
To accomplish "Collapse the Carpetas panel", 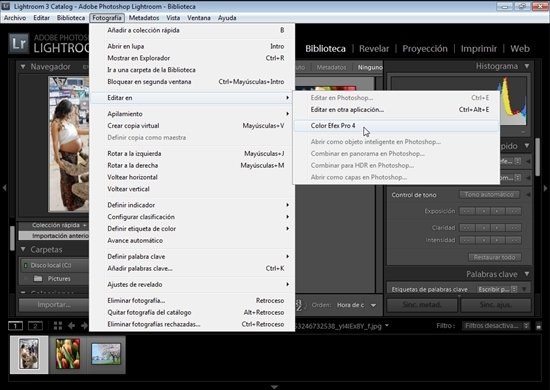I will coord(23,249).
